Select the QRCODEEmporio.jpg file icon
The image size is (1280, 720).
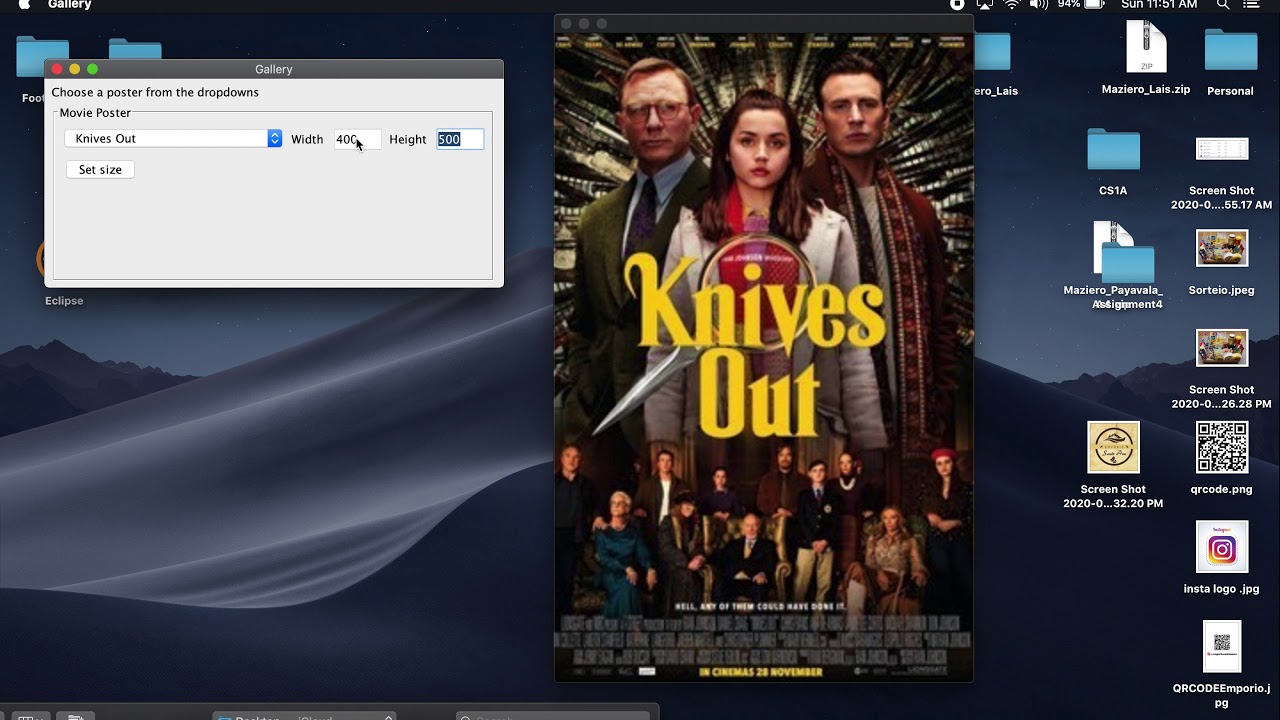pos(1222,647)
